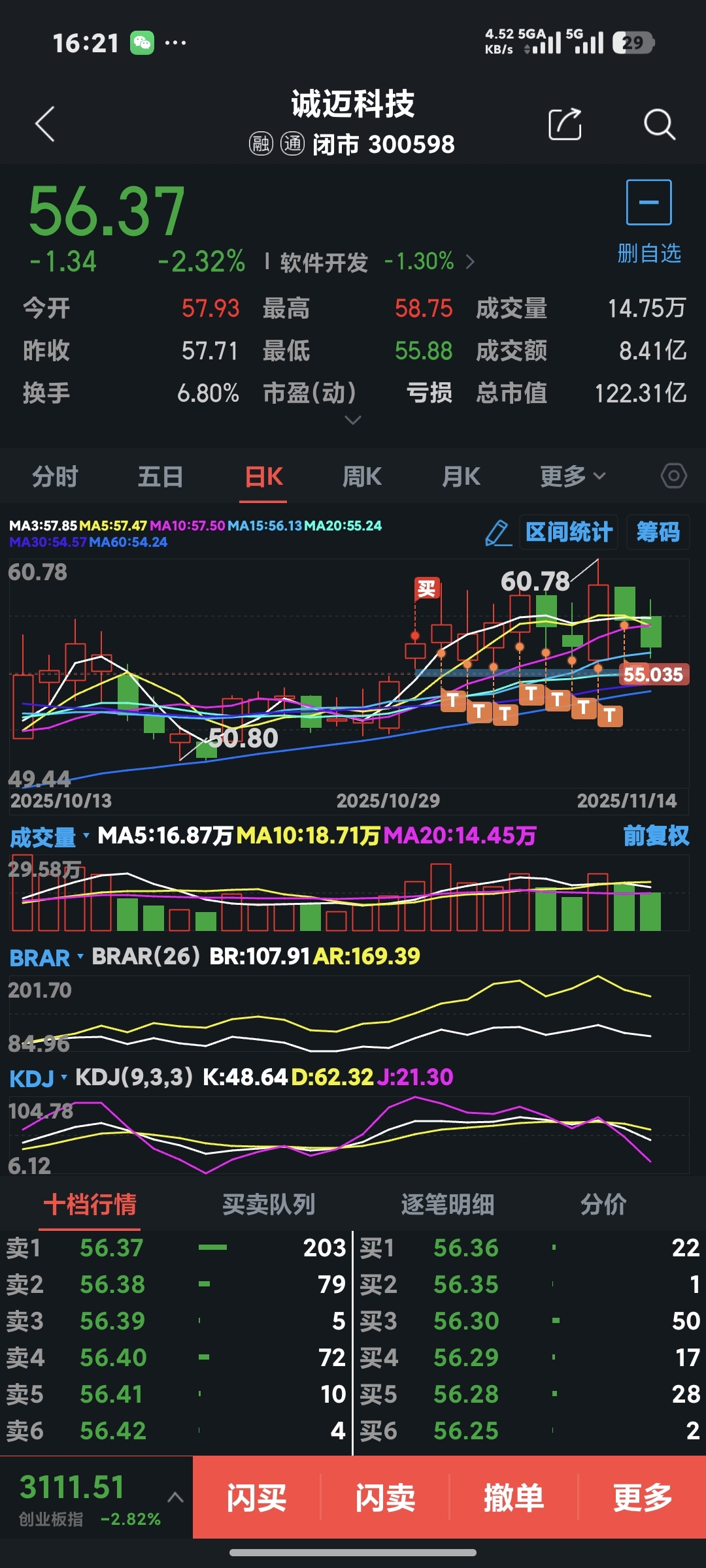Viewport: 706px width, 1568px height.
Task: Select 买1 price 56.36 row
Action: 530,1248
